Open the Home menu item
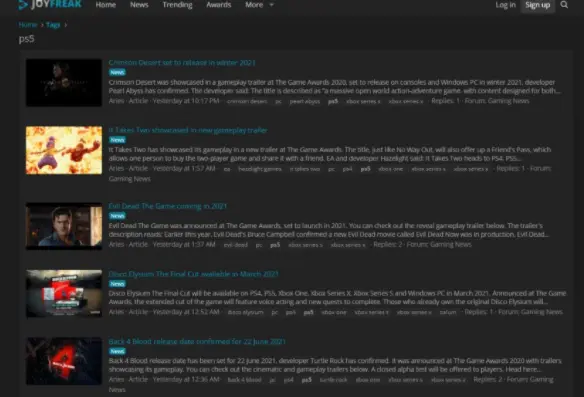Image resolution: width=584 pixels, height=397 pixels. [x=105, y=5]
